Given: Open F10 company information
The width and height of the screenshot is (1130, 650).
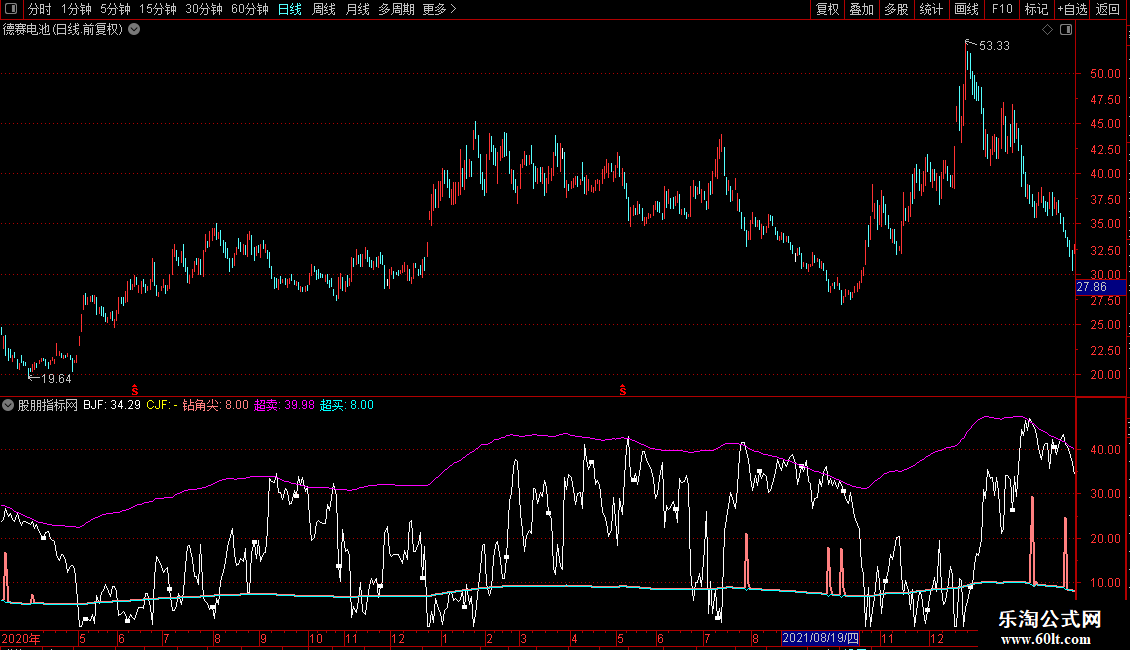Looking at the screenshot, I should pos(1002,9).
